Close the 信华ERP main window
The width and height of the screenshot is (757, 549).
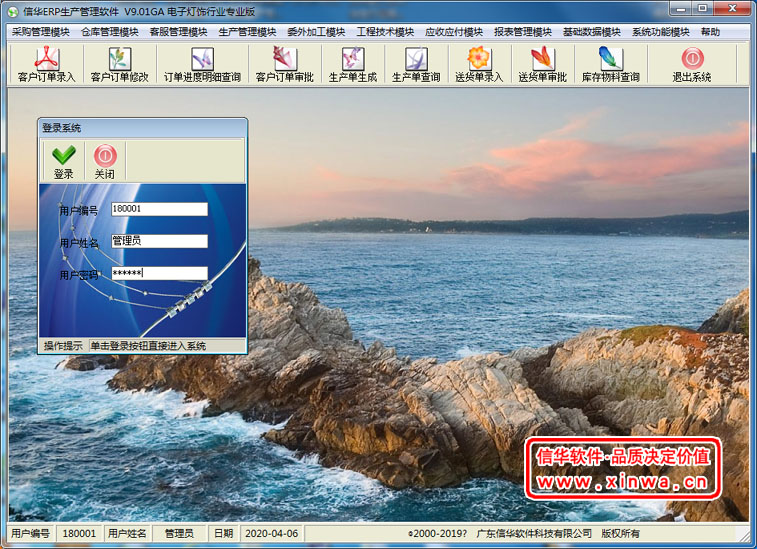coord(732,8)
